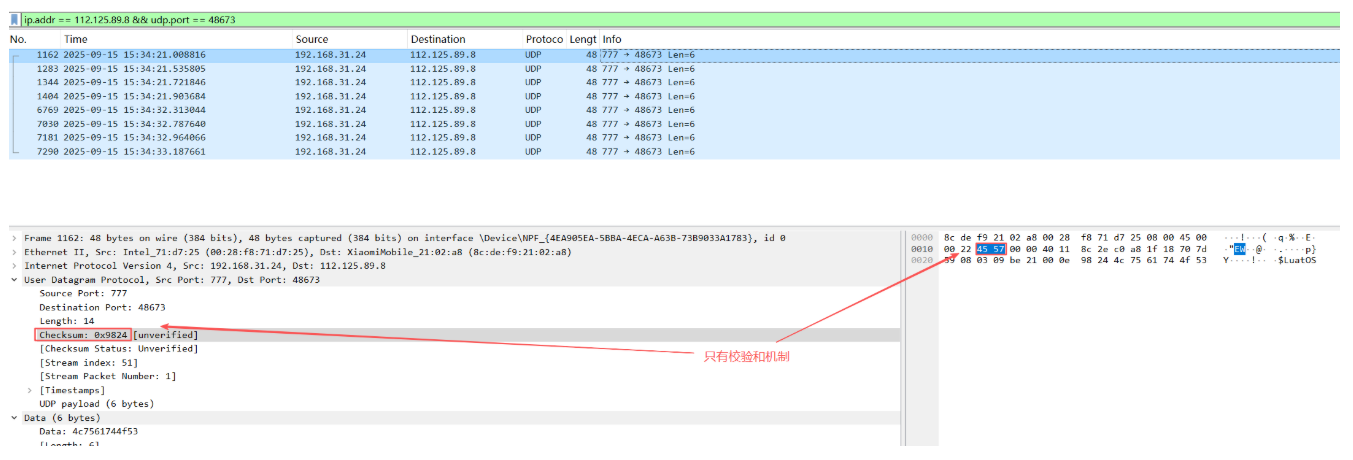
Task: Collapse the Data (6 bytes) node
Action: point(14,418)
